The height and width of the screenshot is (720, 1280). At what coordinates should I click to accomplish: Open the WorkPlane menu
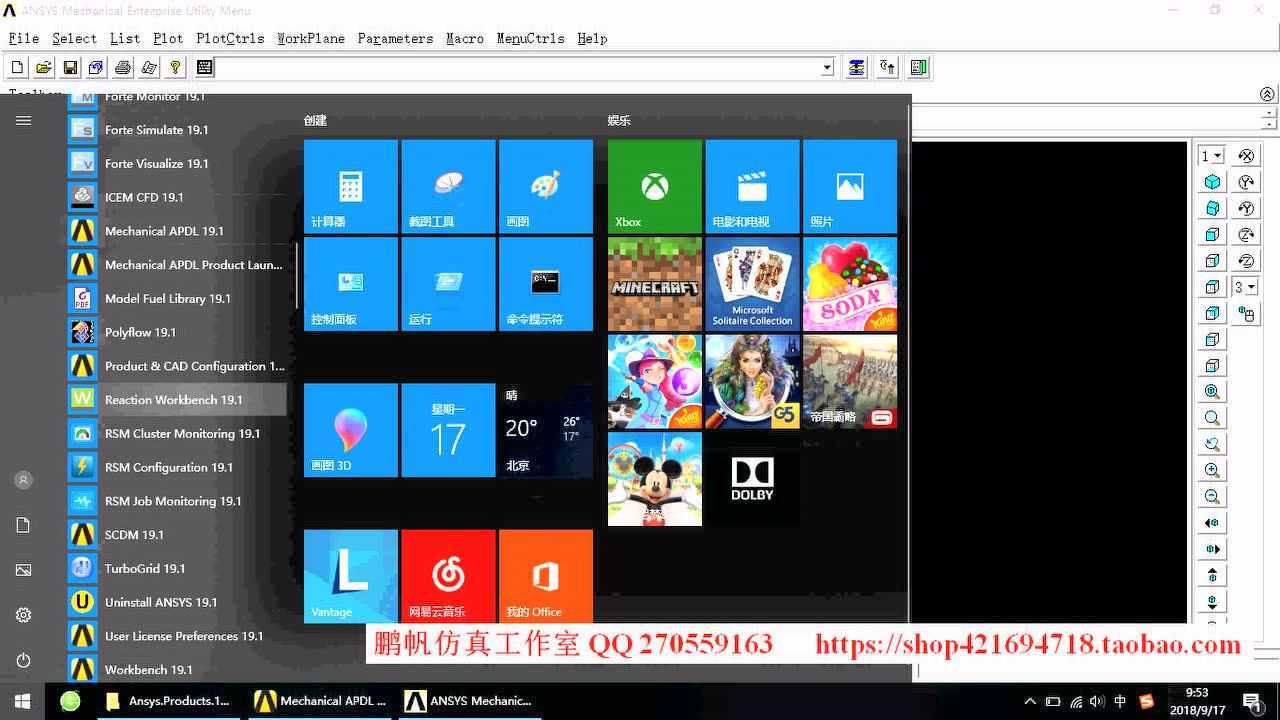(310, 38)
